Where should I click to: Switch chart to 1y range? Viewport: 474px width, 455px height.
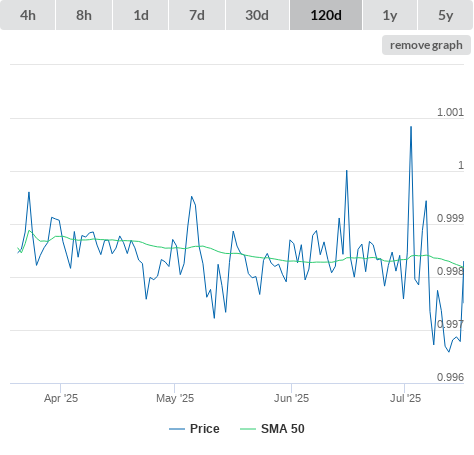390,15
